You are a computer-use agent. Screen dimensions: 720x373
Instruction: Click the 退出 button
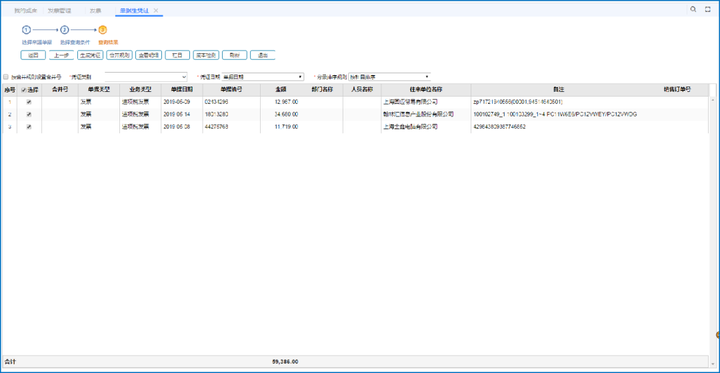(x=263, y=55)
